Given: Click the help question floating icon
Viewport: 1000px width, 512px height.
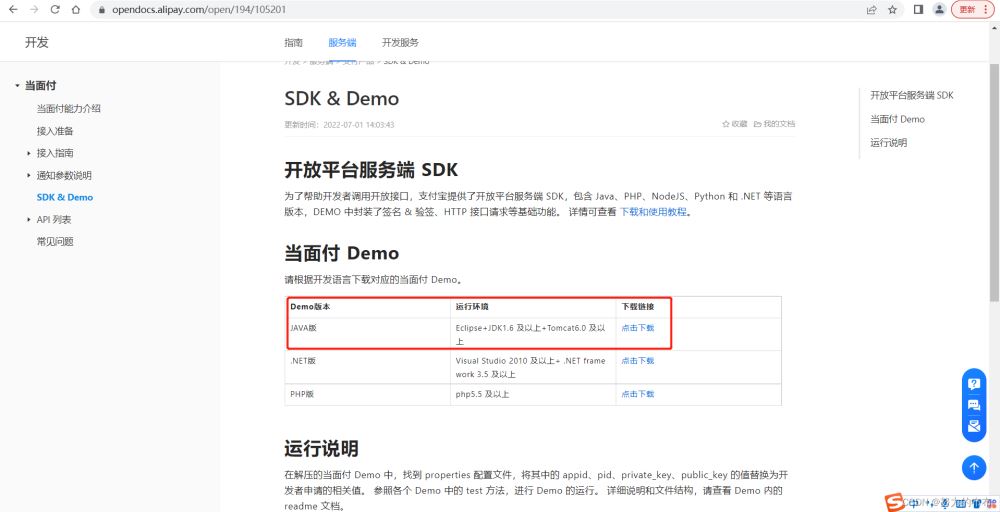Looking at the screenshot, I should pos(974,383).
